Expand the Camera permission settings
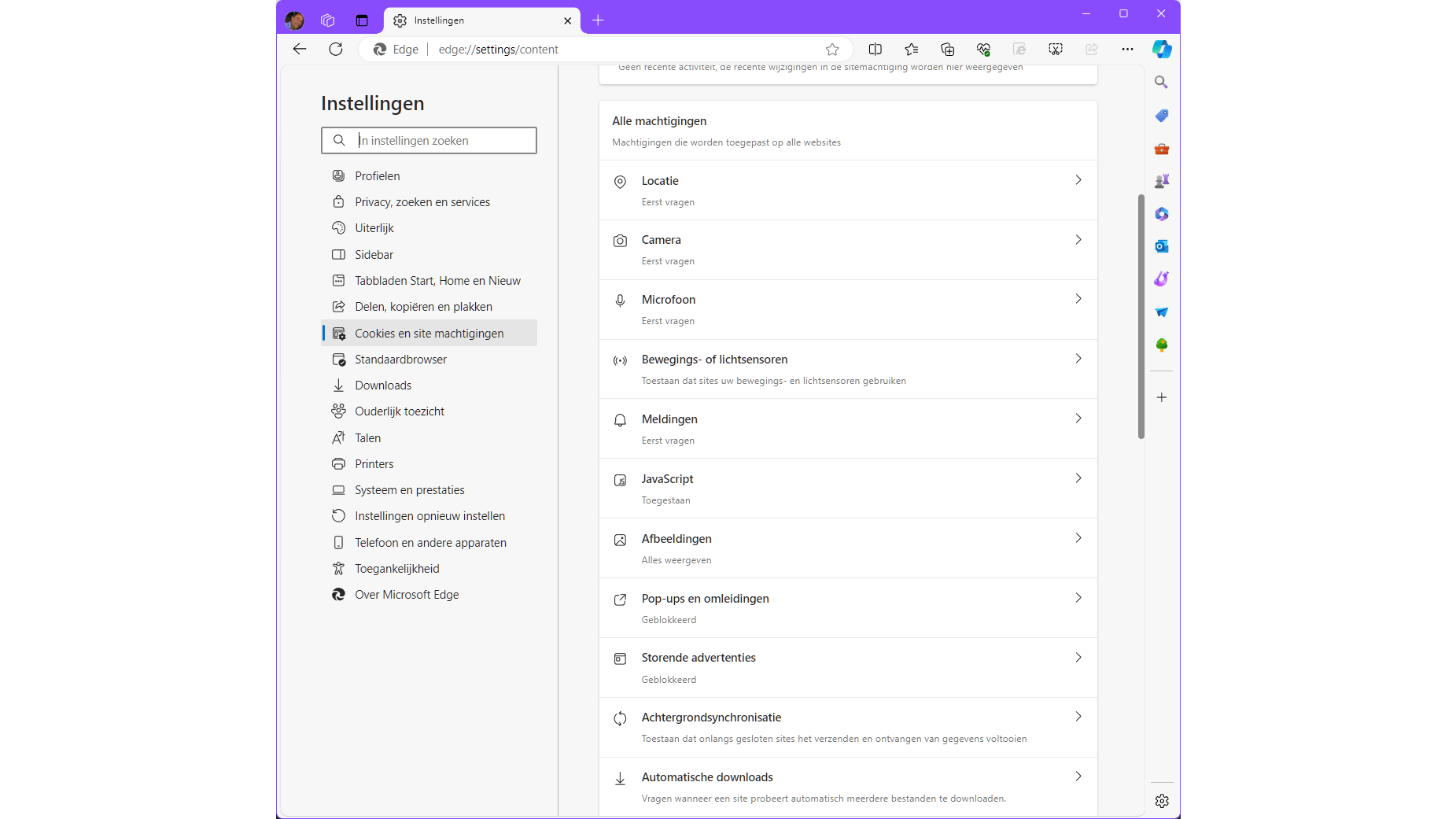Viewport: 1456px width, 819px height. click(x=848, y=249)
